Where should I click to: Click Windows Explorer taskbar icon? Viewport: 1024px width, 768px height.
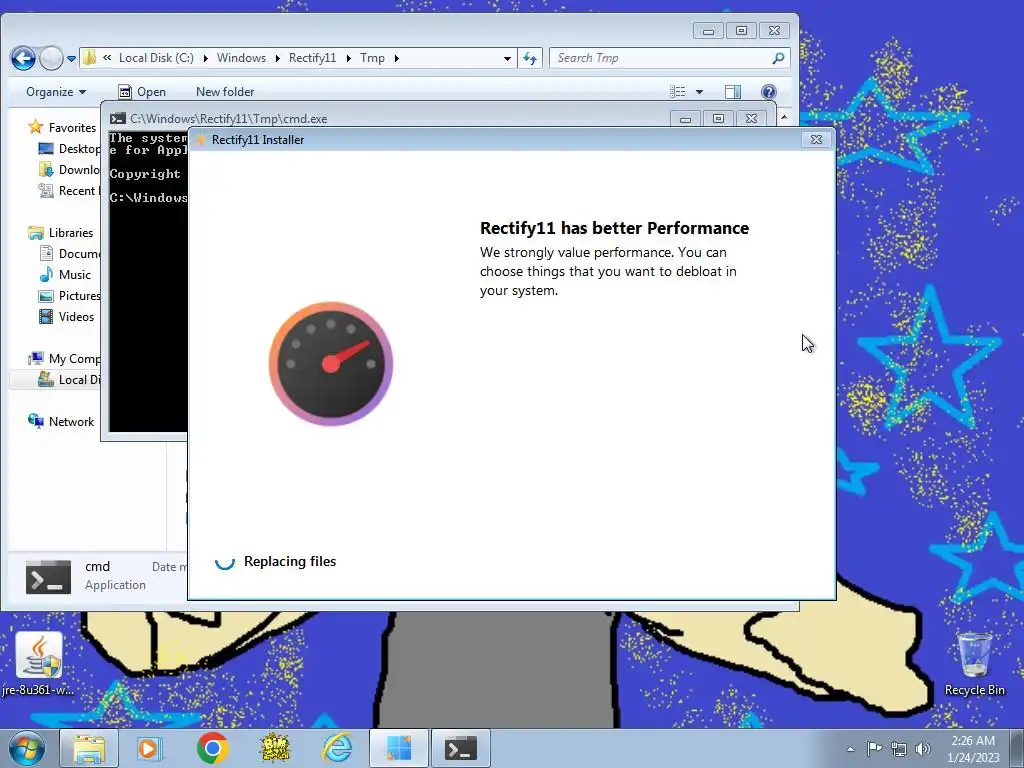(x=89, y=748)
